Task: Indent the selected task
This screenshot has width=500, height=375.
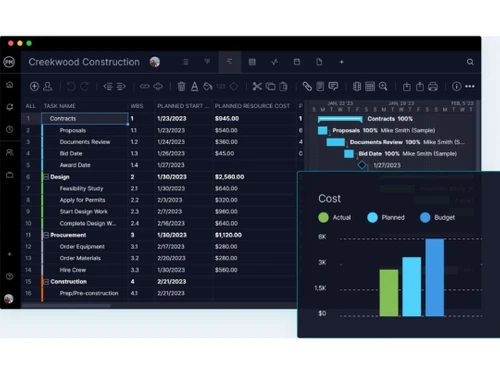Action: click(x=121, y=86)
